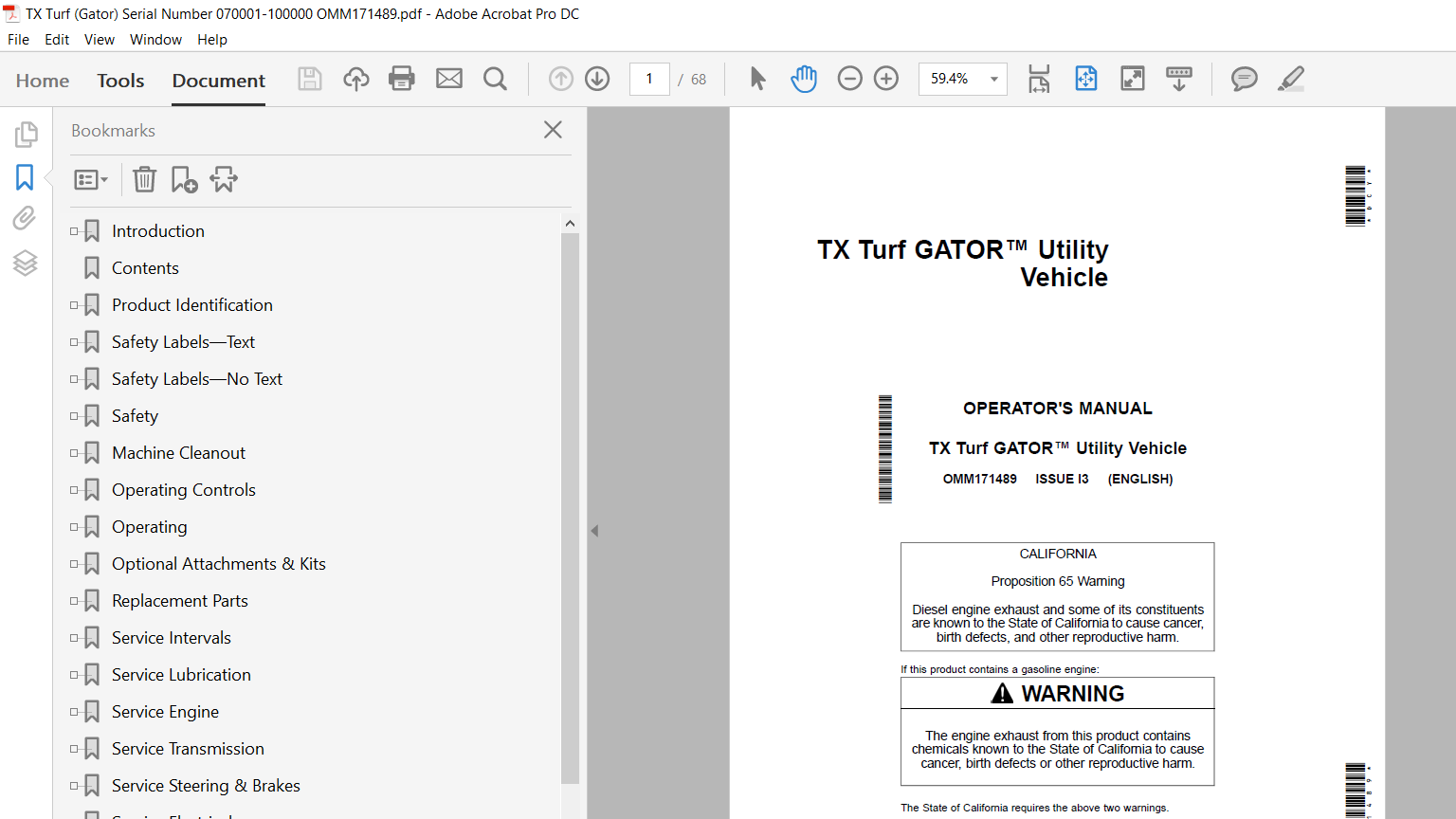Delete selected bookmark trash icon
1456x819 pixels.
[144, 179]
